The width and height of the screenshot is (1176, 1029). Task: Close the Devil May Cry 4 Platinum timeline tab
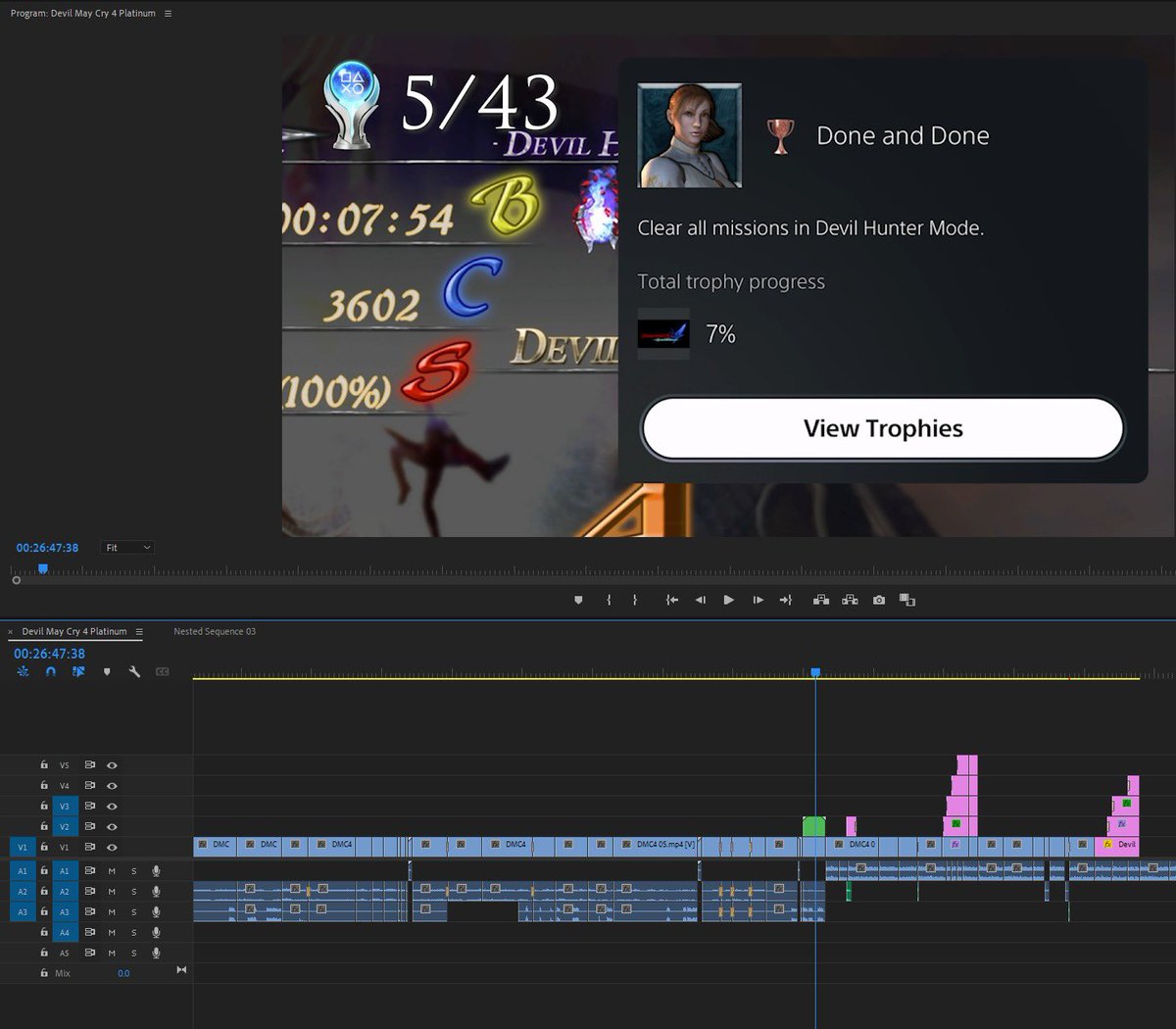(11, 632)
